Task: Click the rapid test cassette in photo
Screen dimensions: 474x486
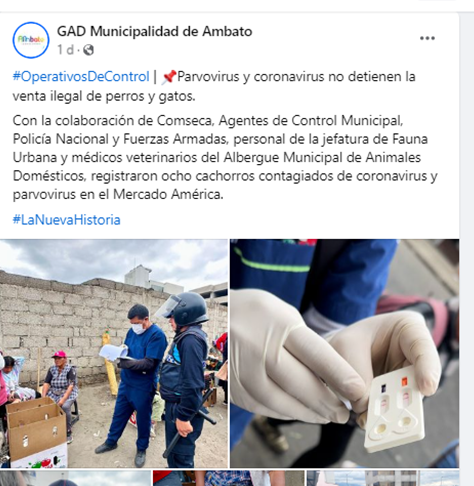Action: (395, 409)
